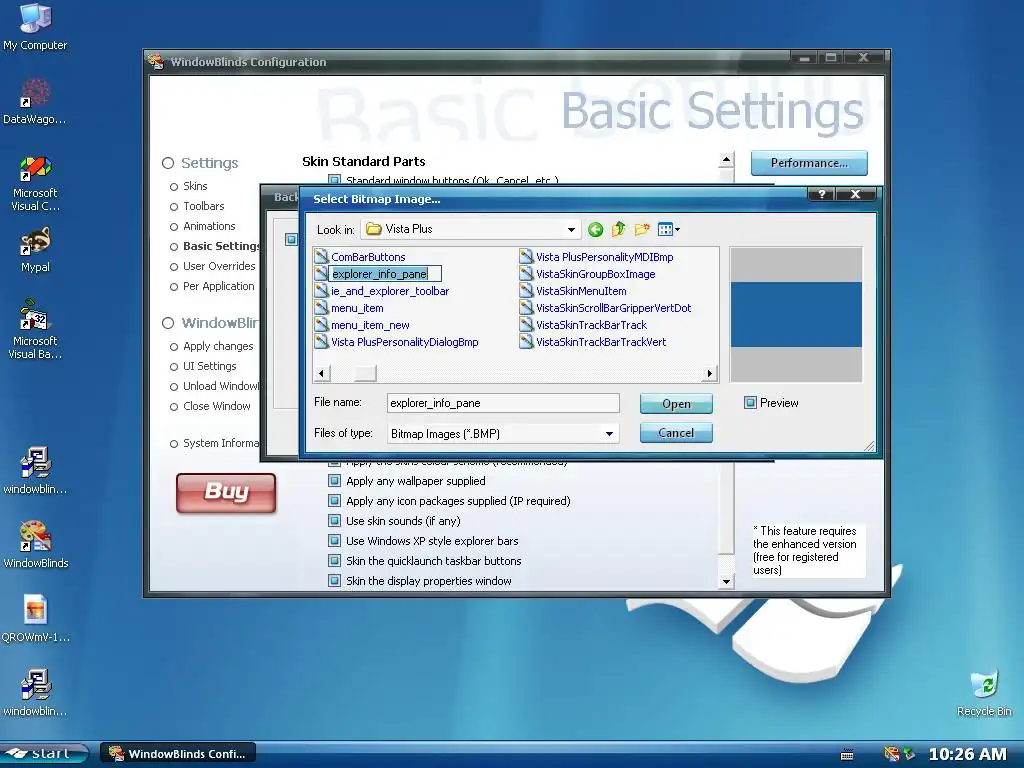This screenshot has width=1024, height=768.
Task: Open the View menu icon in dialog
Action: click(669, 229)
